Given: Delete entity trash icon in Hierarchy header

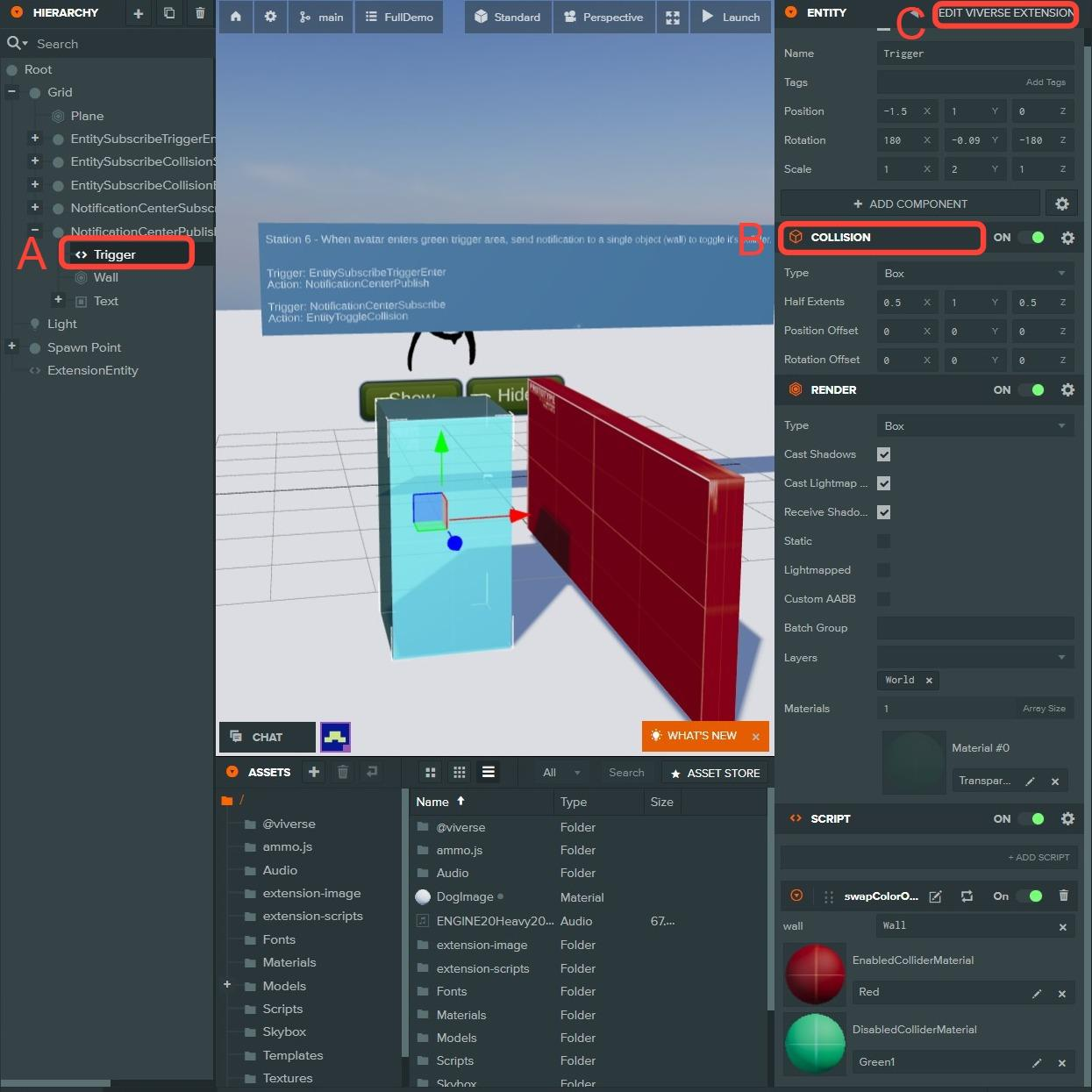Looking at the screenshot, I should (x=200, y=13).
